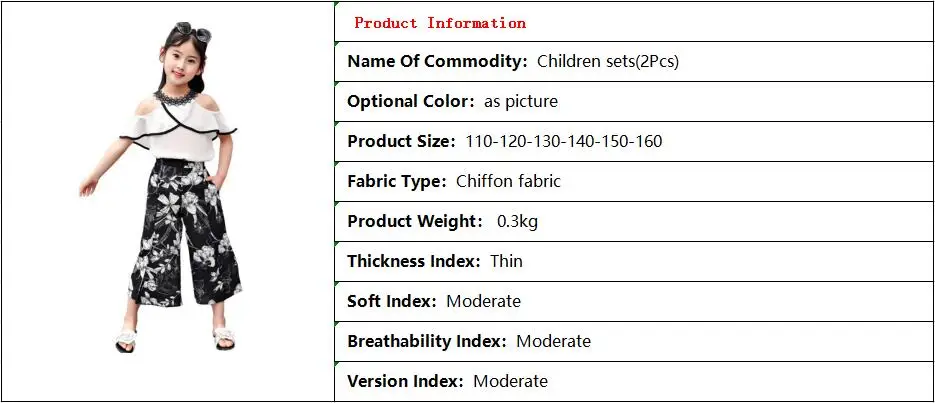Click the Chiffon fabric value
Image resolution: width=935 pixels, height=403 pixels.
click(509, 181)
